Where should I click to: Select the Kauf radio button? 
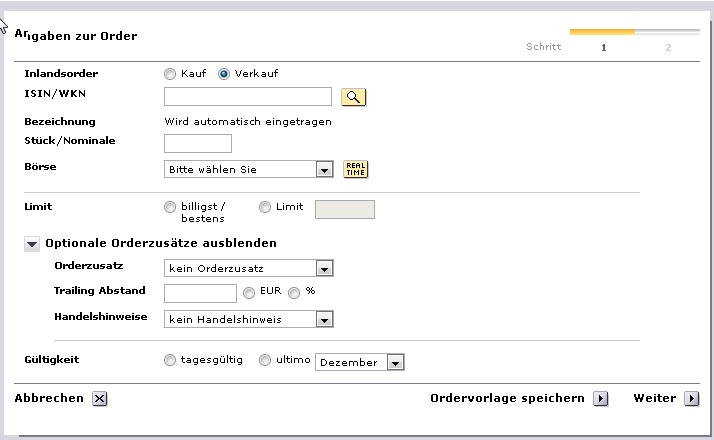(x=169, y=74)
